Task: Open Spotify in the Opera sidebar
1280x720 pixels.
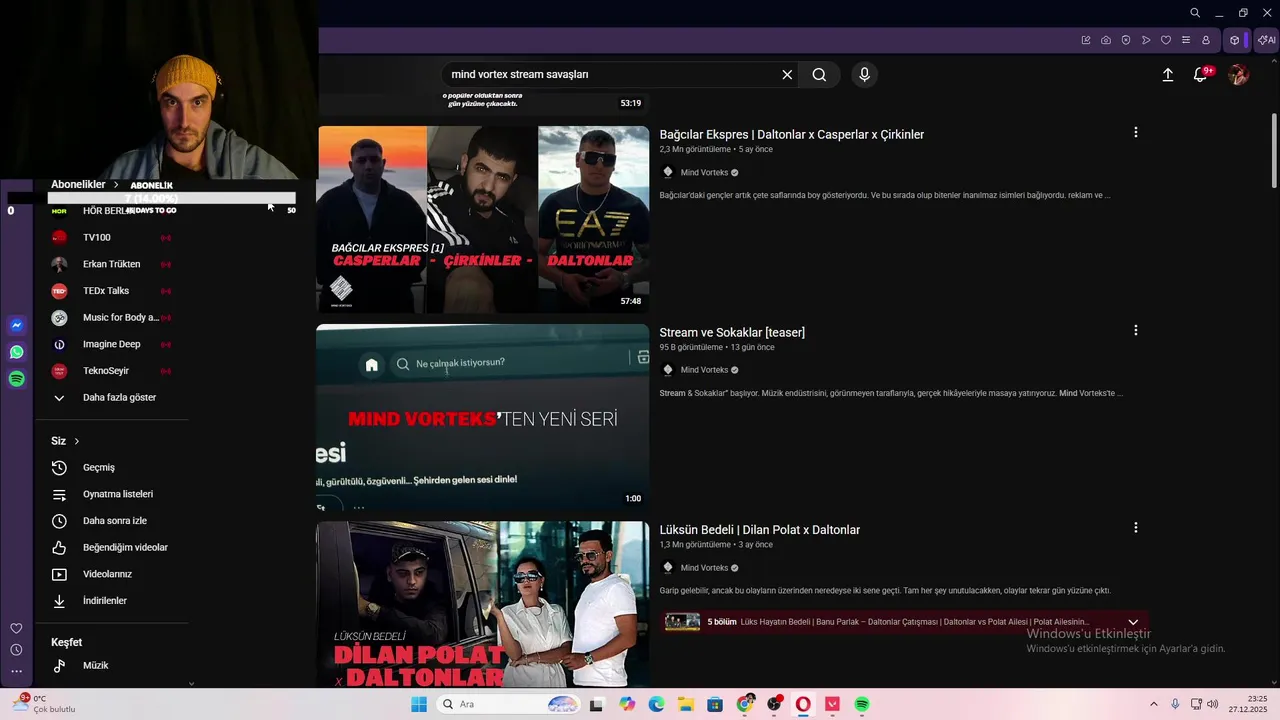Action: pos(16,379)
